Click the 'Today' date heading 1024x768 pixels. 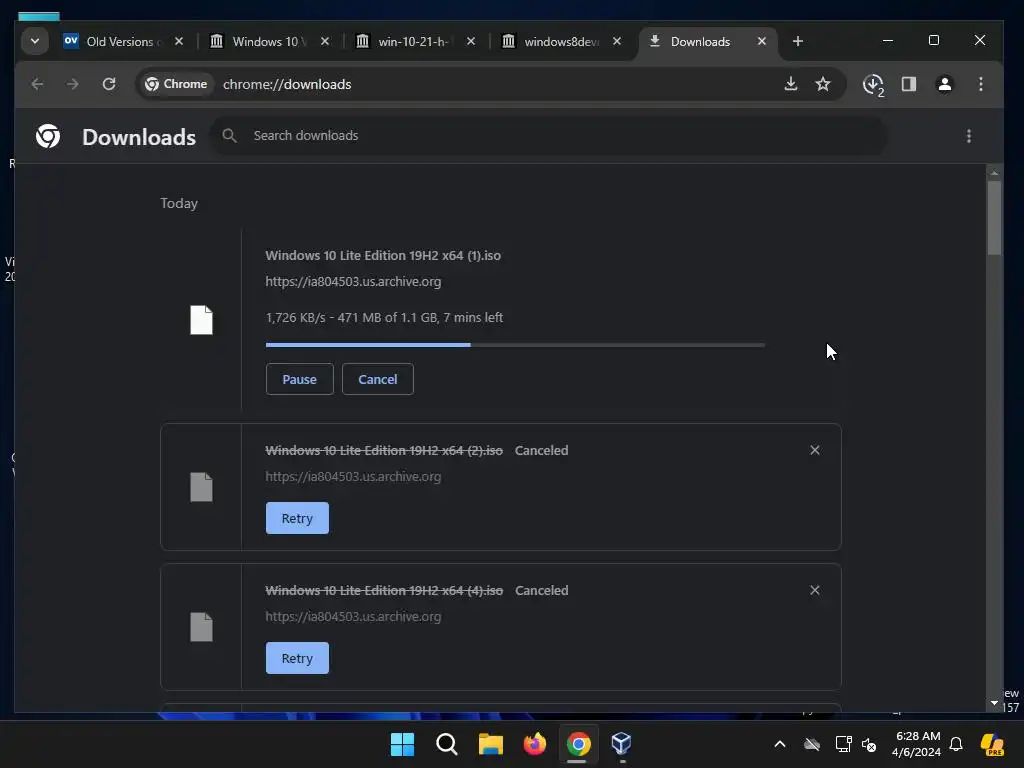coord(179,203)
